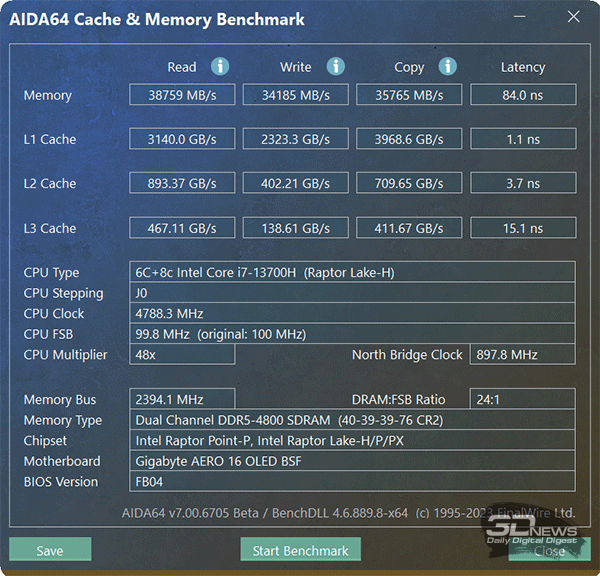Click the Write info icon

[336, 67]
